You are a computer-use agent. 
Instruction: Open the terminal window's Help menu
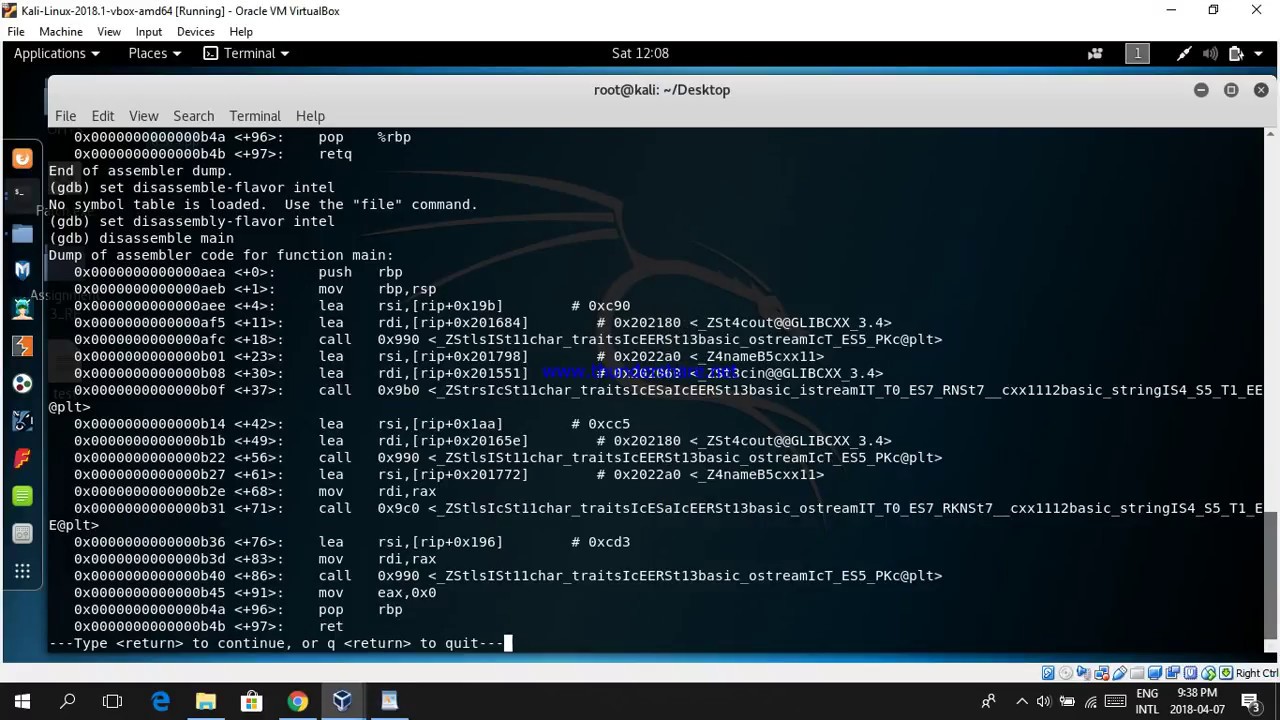pyautogui.click(x=310, y=116)
